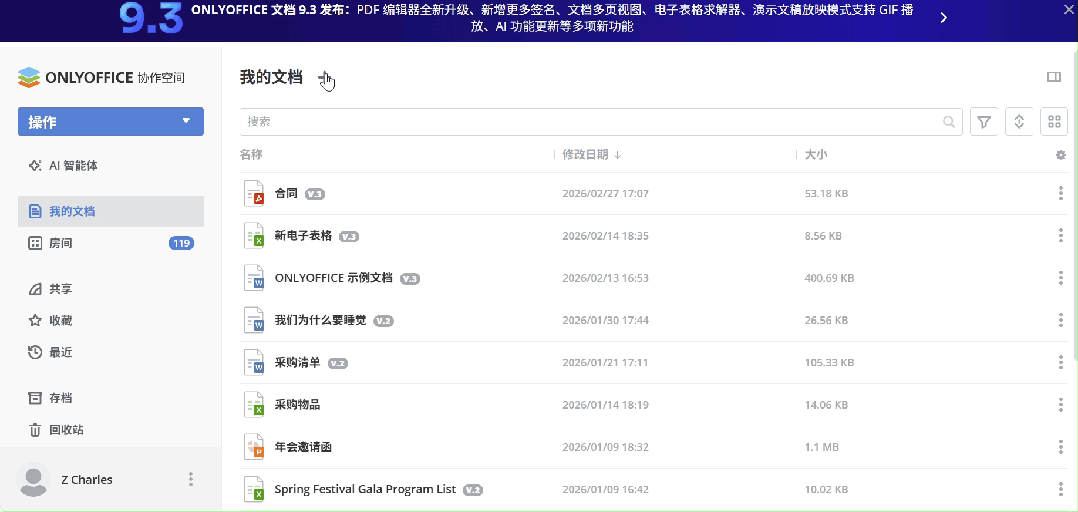Open the file named 新电子表格
Viewport: 1078px width, 512px height.
tap(303, 236)
